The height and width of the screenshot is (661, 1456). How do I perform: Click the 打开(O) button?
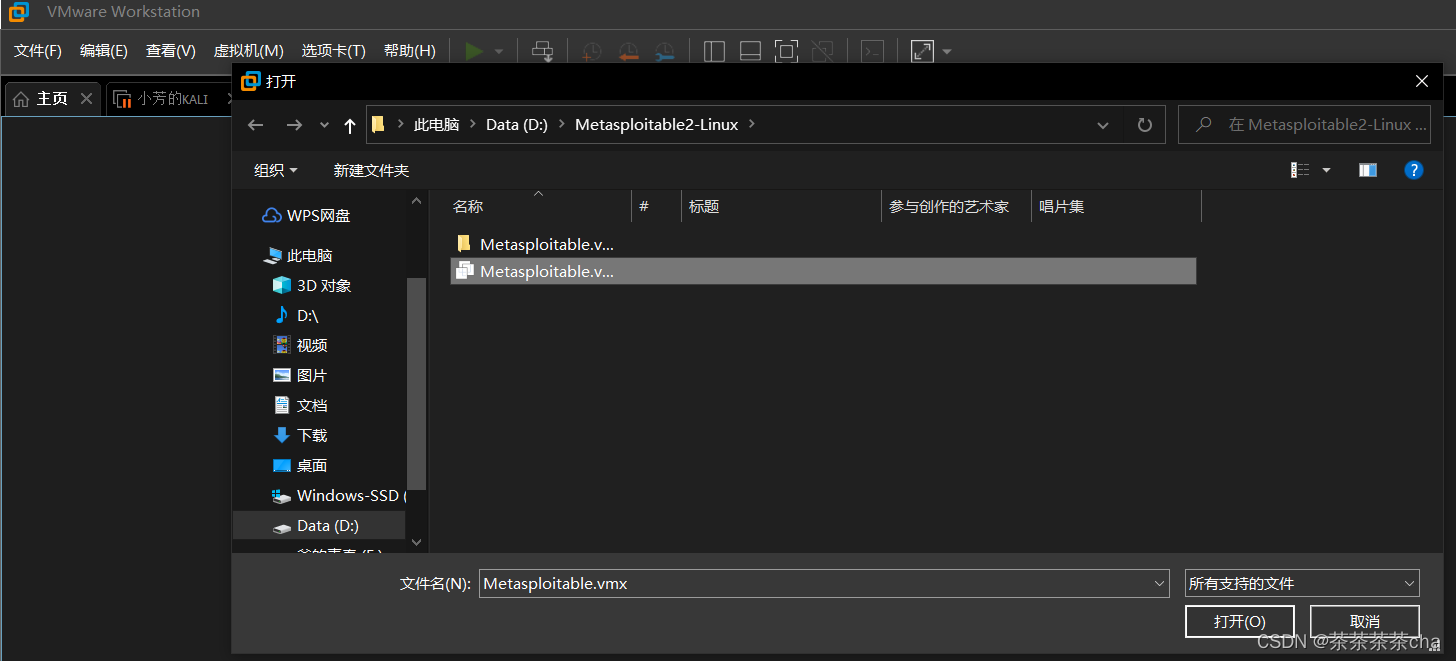tap(1240, 621)
